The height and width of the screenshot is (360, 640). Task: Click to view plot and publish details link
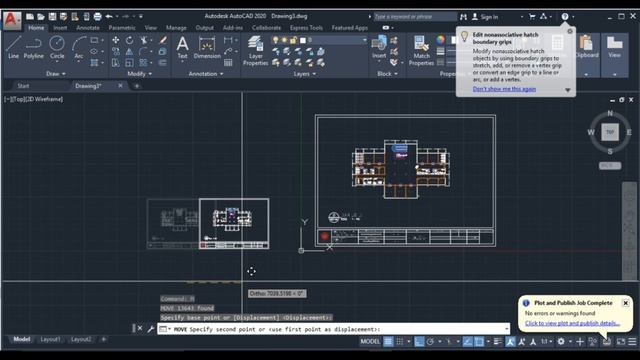[572, 323]
